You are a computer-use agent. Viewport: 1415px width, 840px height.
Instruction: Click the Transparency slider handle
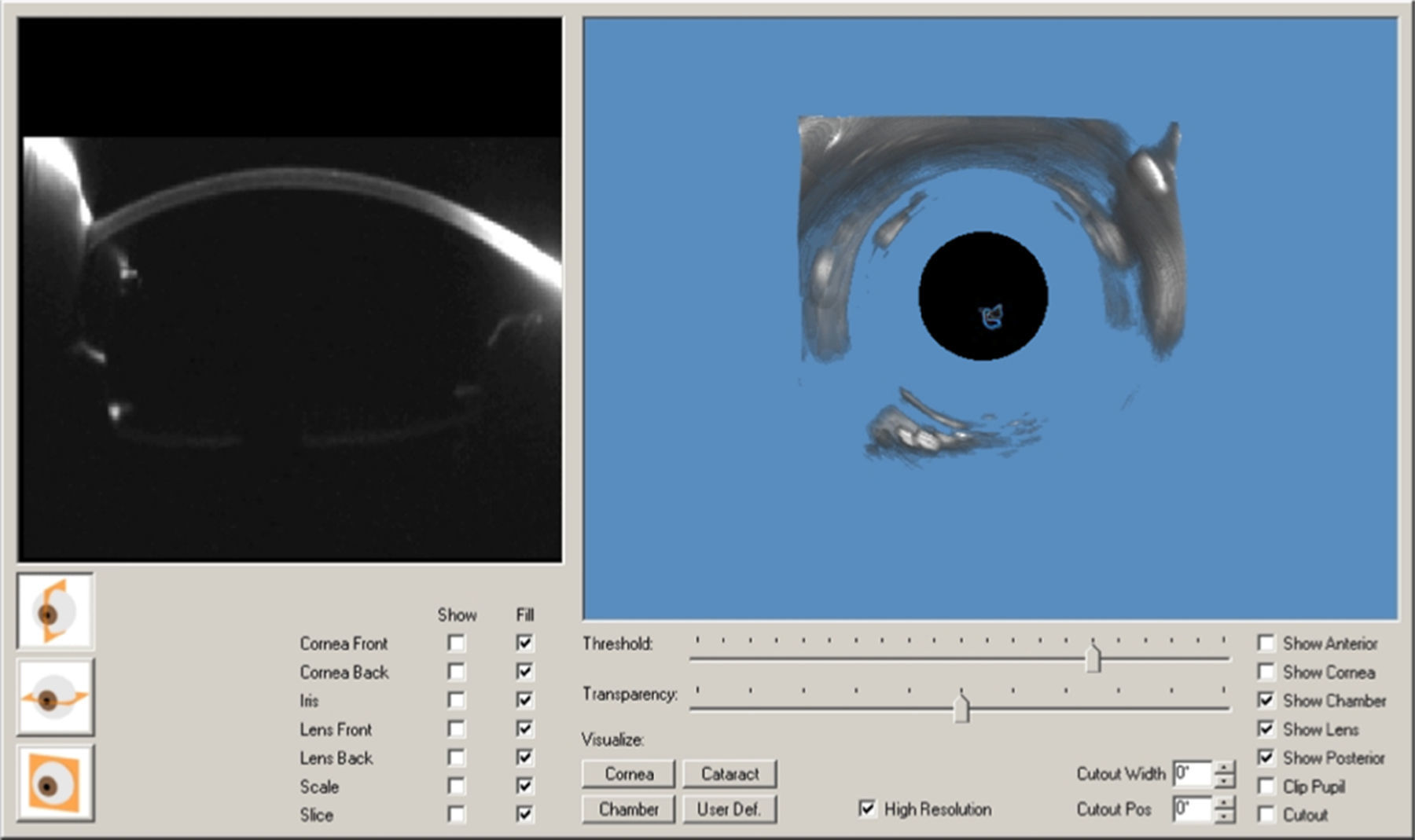(961, 708)
